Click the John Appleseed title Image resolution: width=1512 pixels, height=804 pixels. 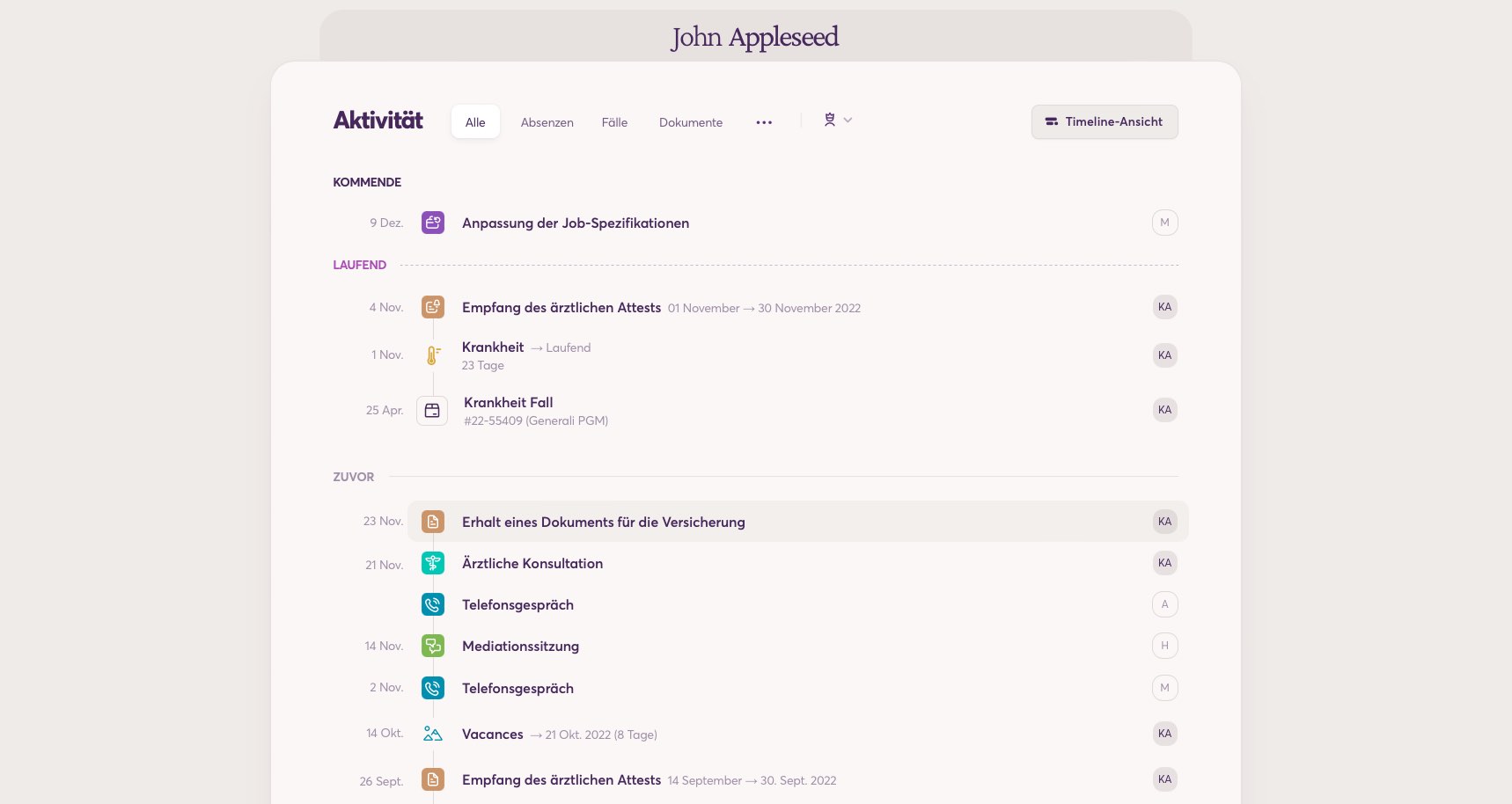pos(755,37)
